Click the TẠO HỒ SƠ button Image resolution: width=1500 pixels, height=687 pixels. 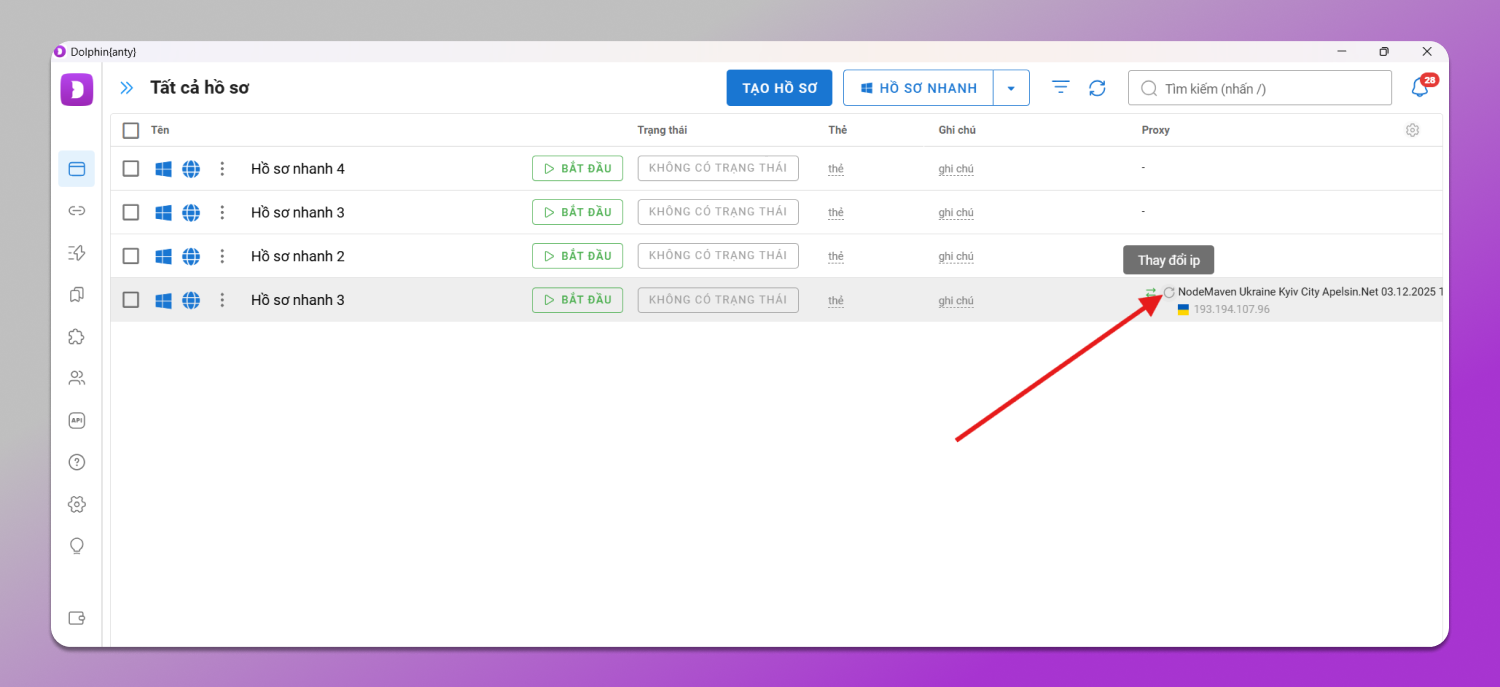click(x=779, y=88)
